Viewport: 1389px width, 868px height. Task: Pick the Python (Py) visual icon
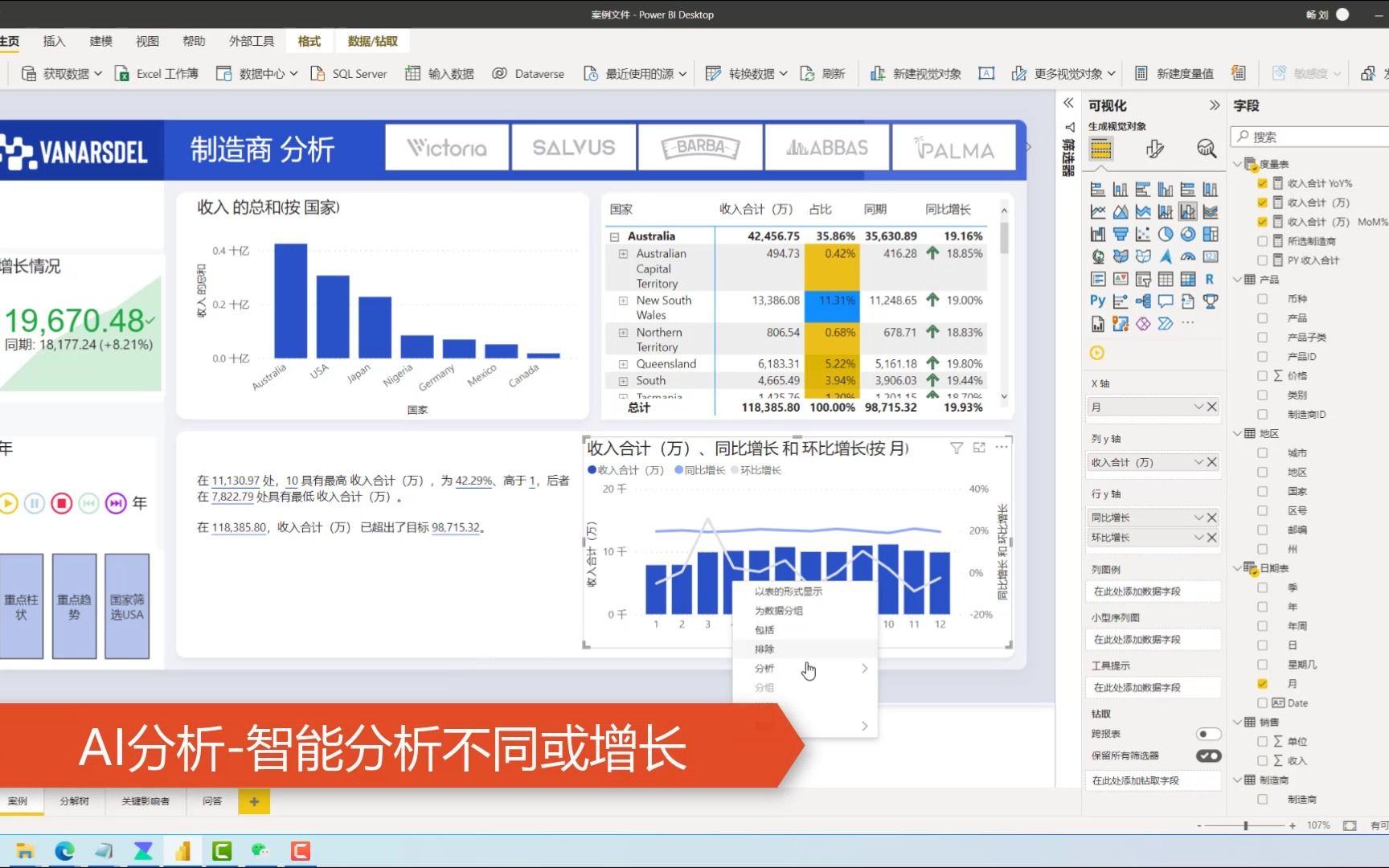(1097, 301)
